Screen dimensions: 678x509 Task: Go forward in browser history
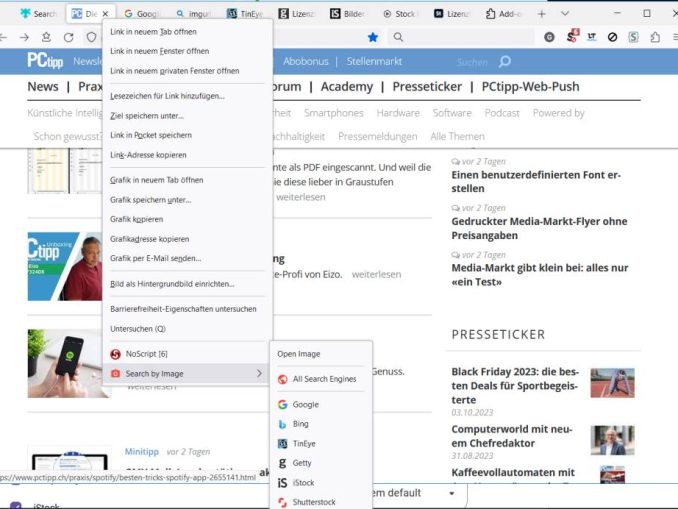pyautogui.click(x=24, y=38)
